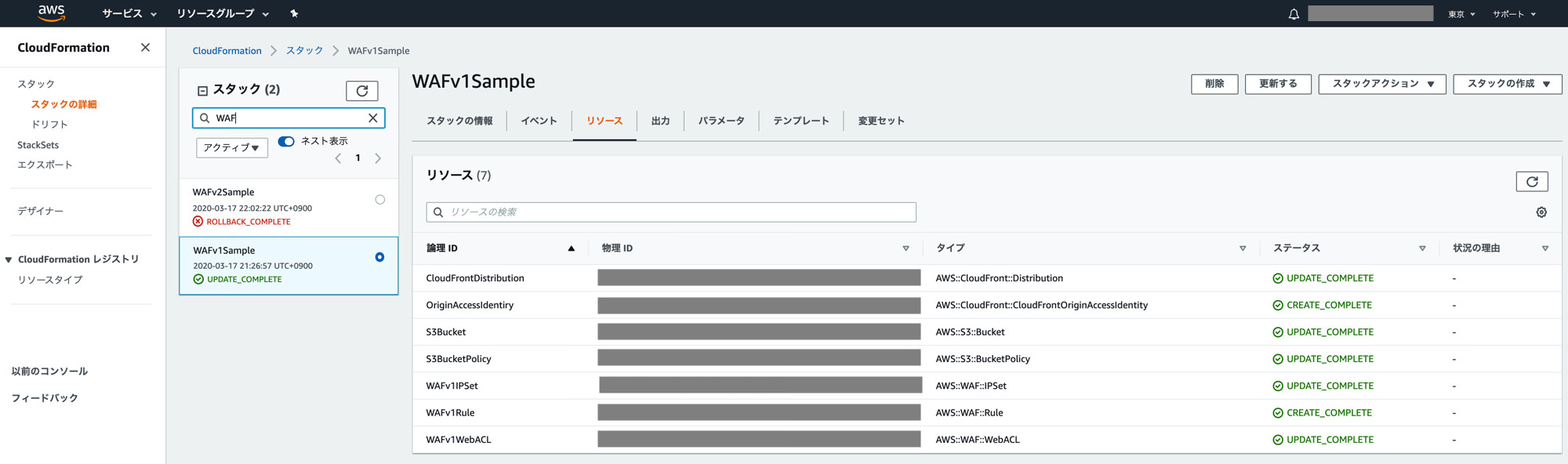The height and width of the screenshot is (464, 1568).
Task: Select the WAFv2Sample stack name
Action: tap(223, 192)
